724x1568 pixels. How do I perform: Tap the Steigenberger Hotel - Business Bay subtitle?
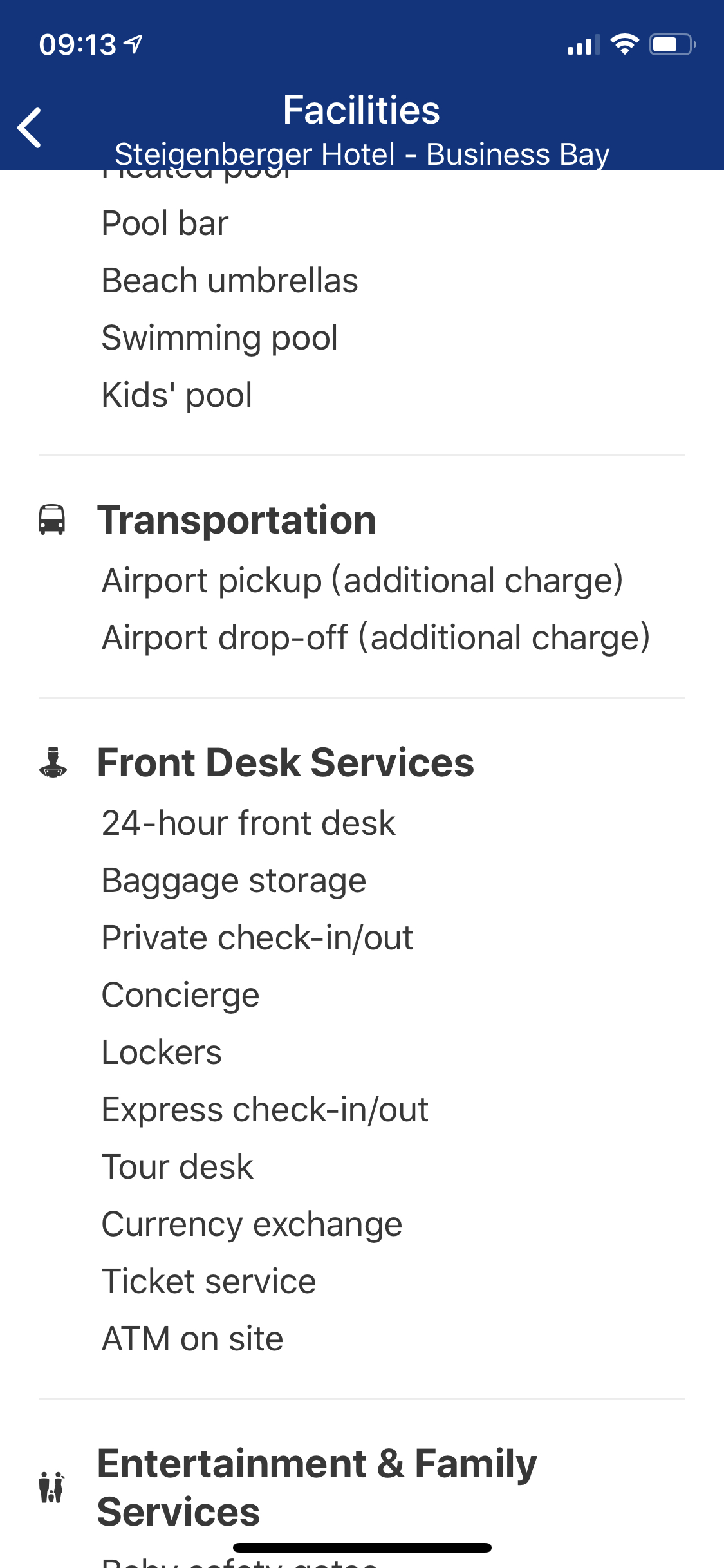(362, 154)
